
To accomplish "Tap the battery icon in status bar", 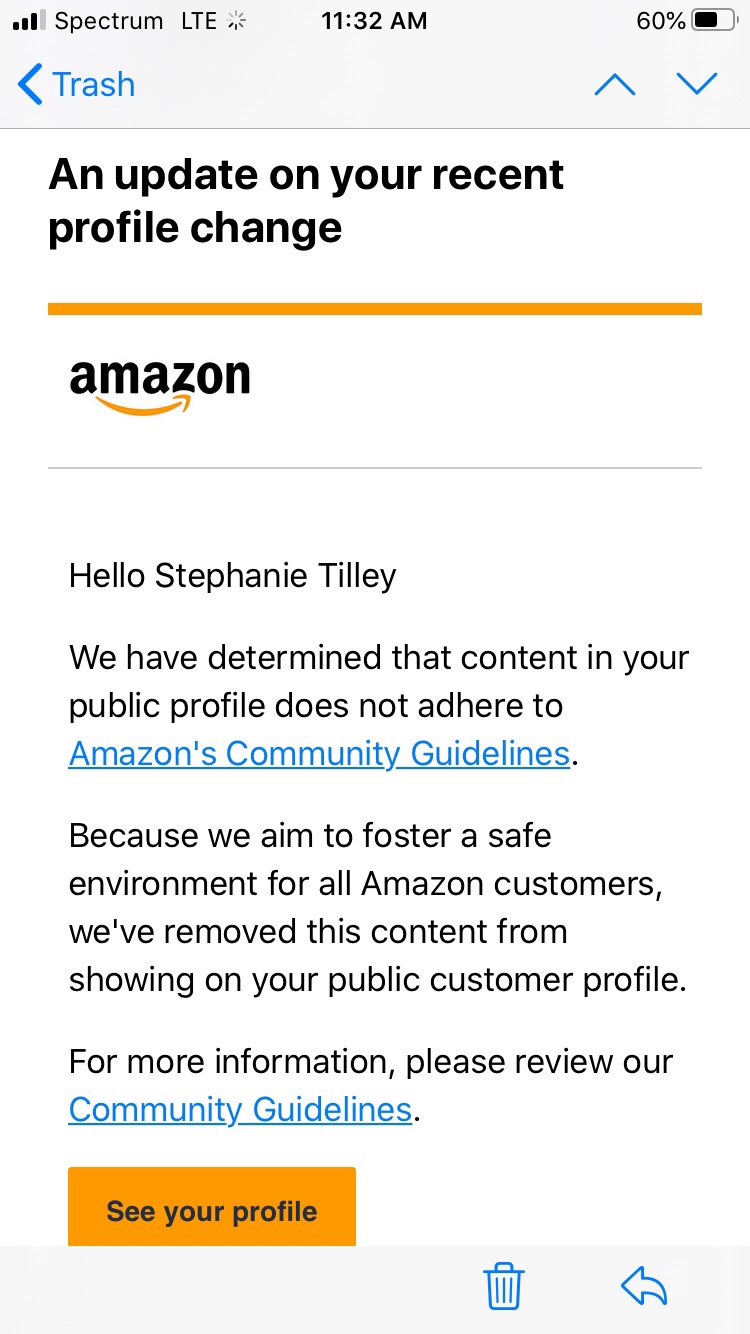I will point(714,21).
